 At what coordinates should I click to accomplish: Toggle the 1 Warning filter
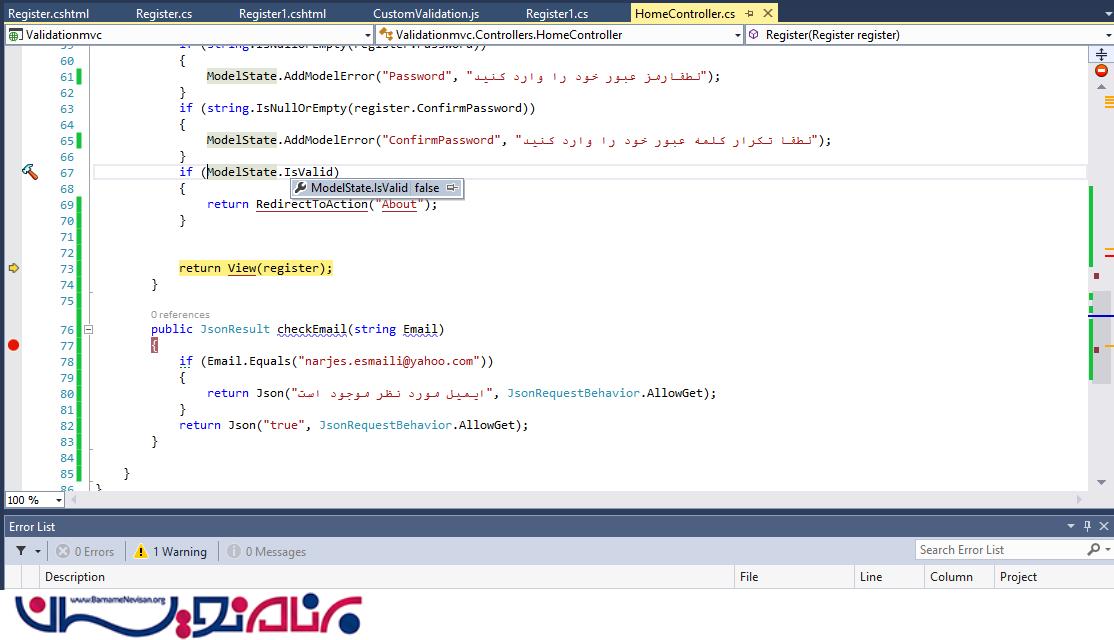coord(171,551)
